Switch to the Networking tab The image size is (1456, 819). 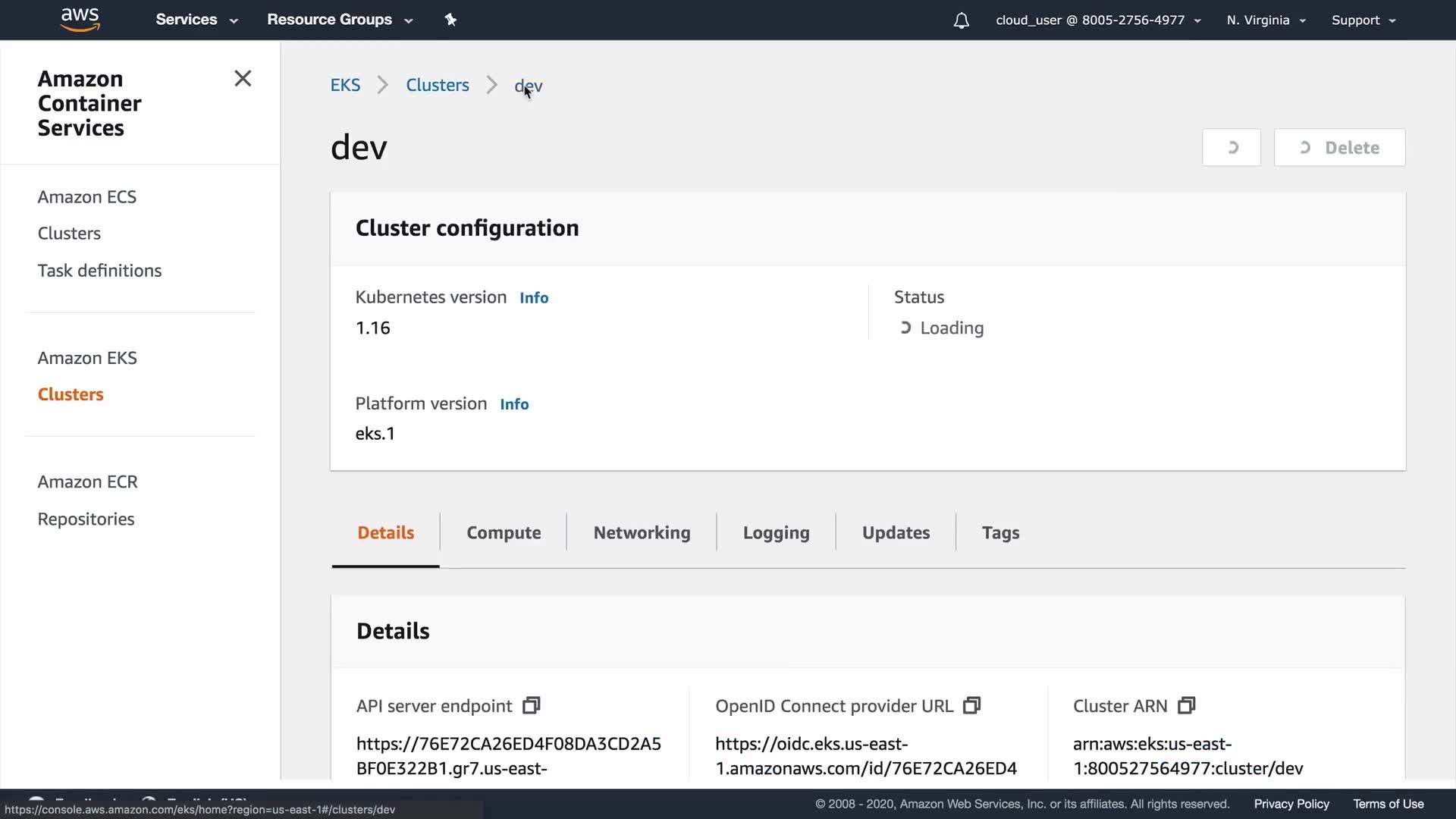[642, 533]
